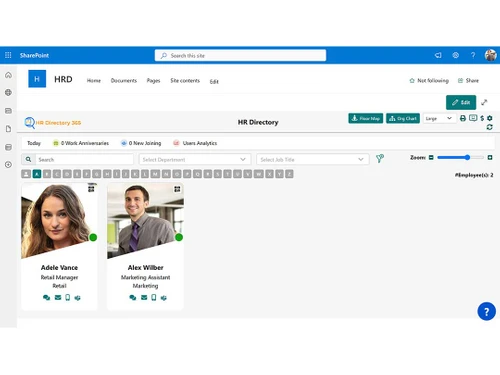The height and width of the screenshot is (375, 500).
Task: Open Site contents navigation item
Action: [x=185, y=80]
